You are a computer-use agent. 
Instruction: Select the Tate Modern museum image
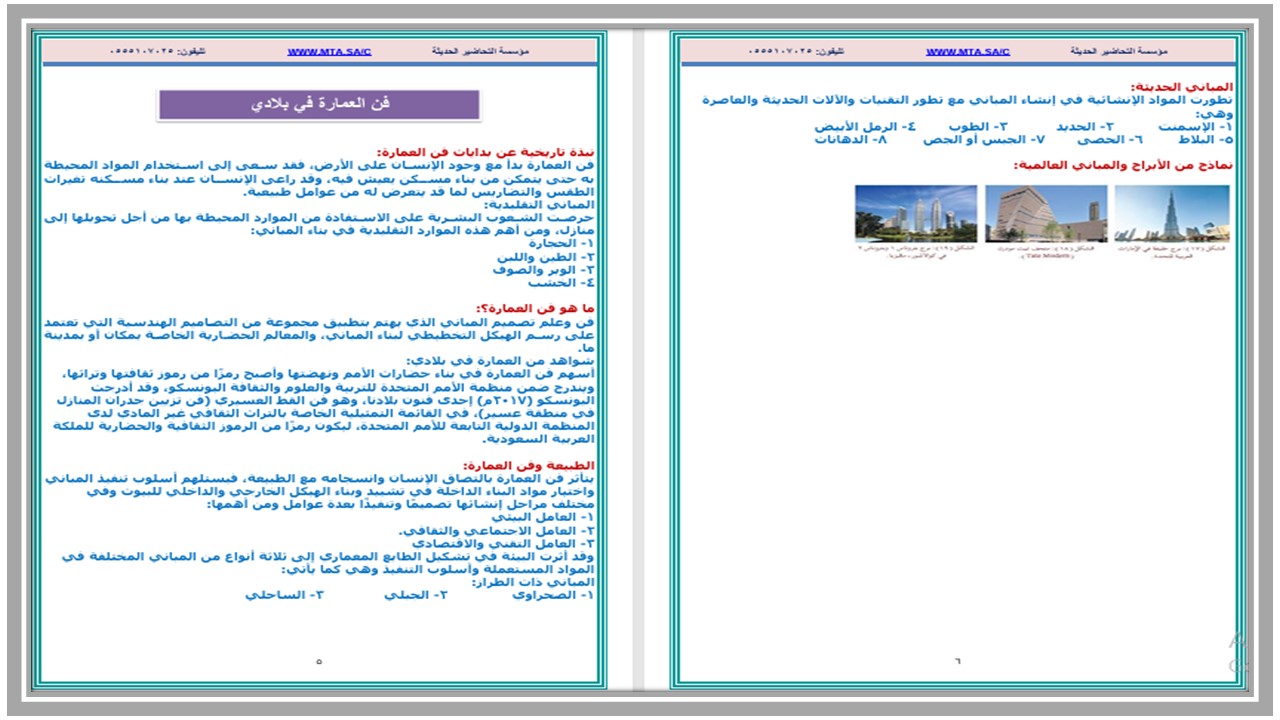click(1045, 213)
